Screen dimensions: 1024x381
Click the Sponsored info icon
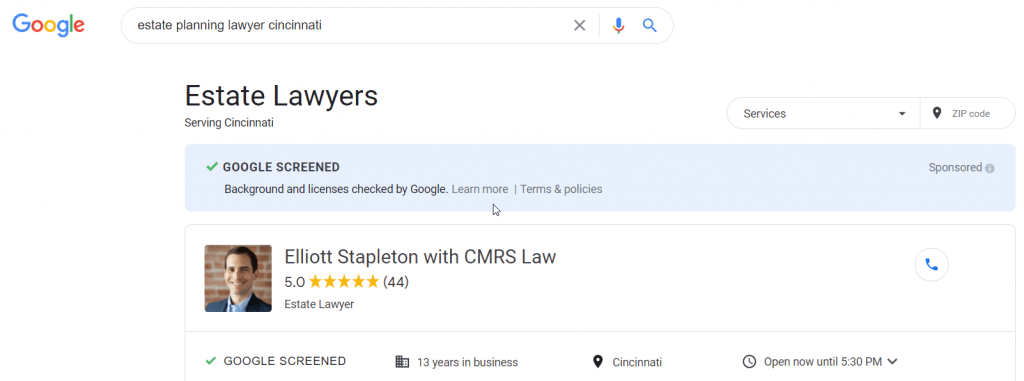click(x=990, y=168)
